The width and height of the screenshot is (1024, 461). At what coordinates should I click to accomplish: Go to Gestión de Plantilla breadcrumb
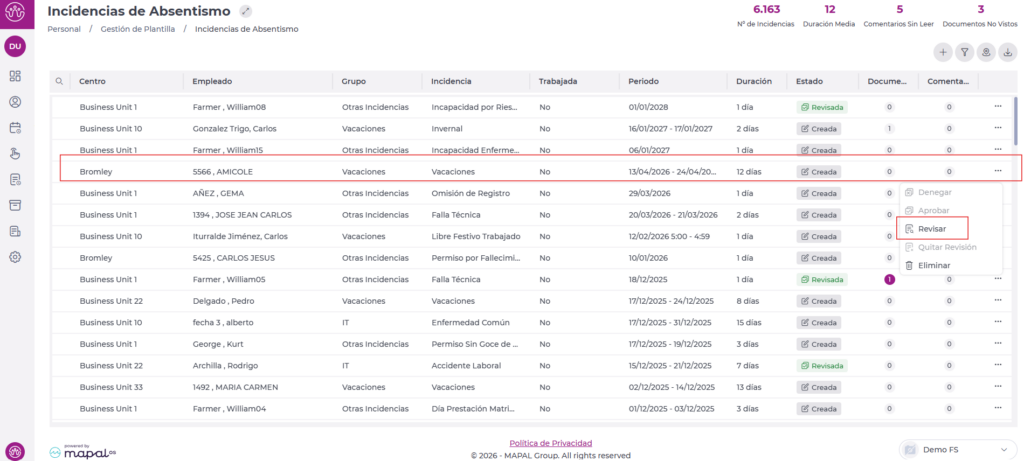137,29
